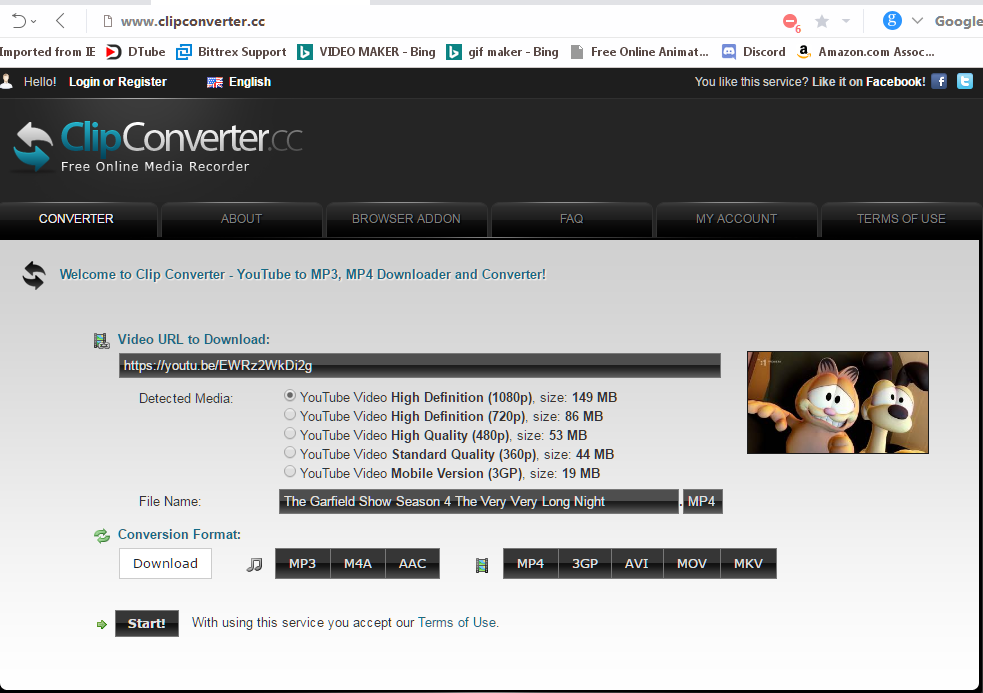The image size is (983, 693).
Task: Click the blue Google search engine icon
Action: pos(892,21)
